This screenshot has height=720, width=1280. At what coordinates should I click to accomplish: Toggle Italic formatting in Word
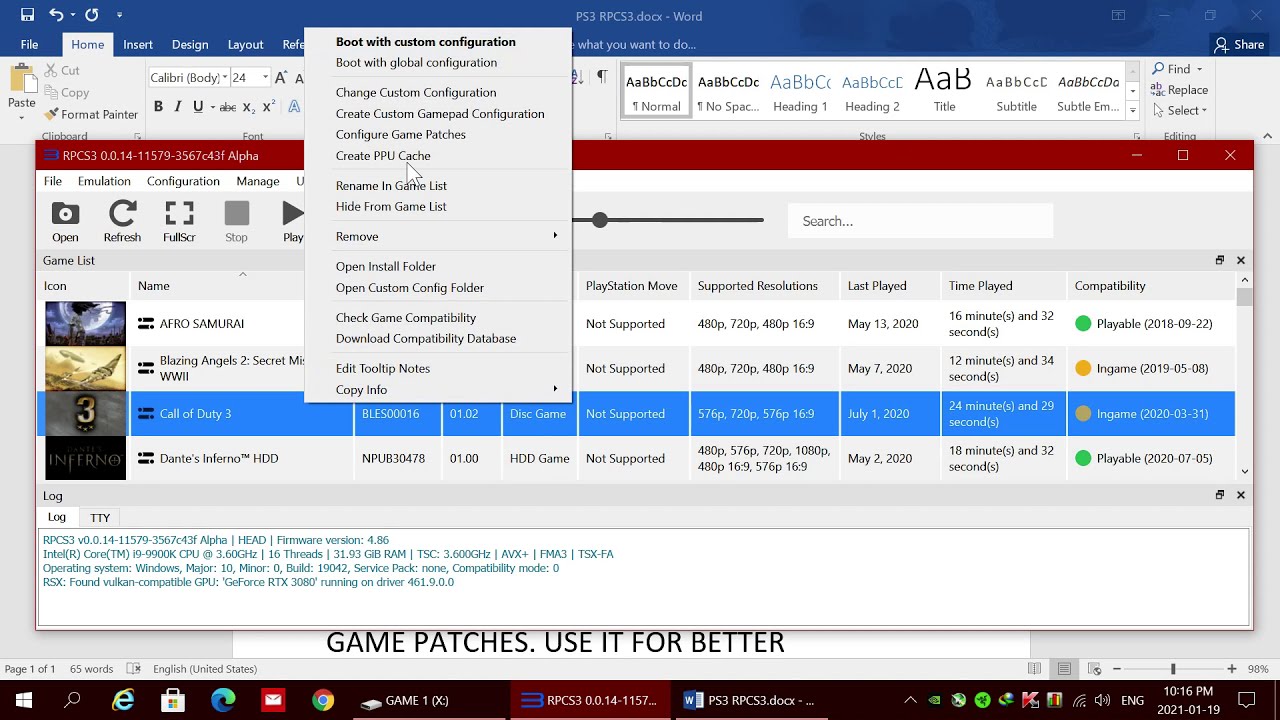click(x=178, y=107)
